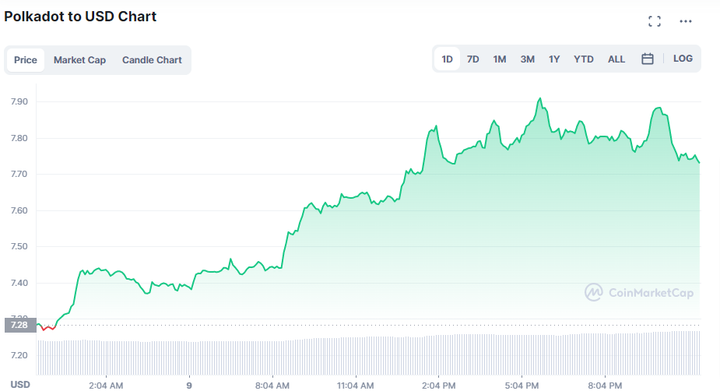The width and height of the screenshot is (720, 392).
Task: Click the 7.70 y-axis label
Action: point(19,174)
